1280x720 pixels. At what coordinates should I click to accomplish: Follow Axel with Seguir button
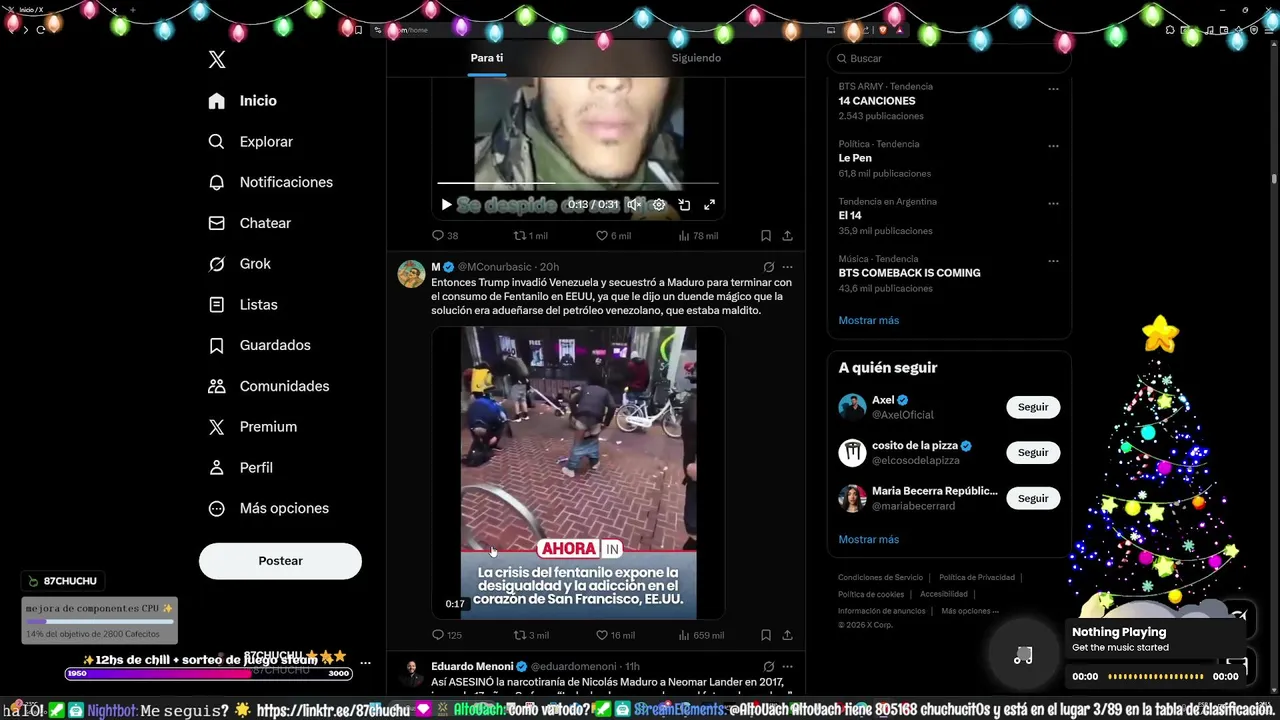click(1033, 407)
